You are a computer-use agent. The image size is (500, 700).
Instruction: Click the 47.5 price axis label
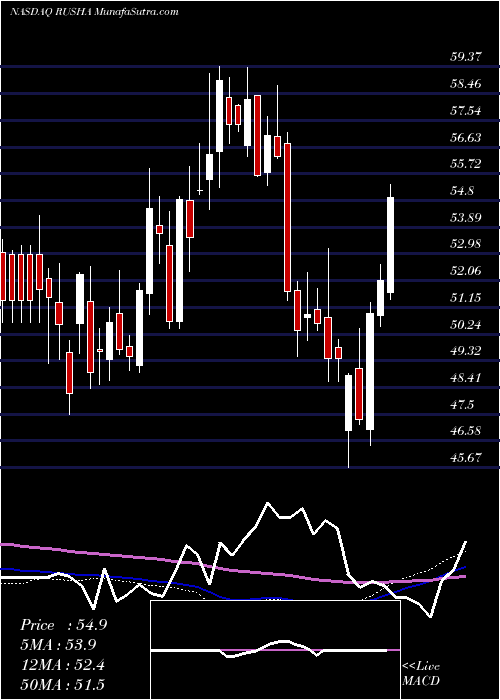coord(462,404)
